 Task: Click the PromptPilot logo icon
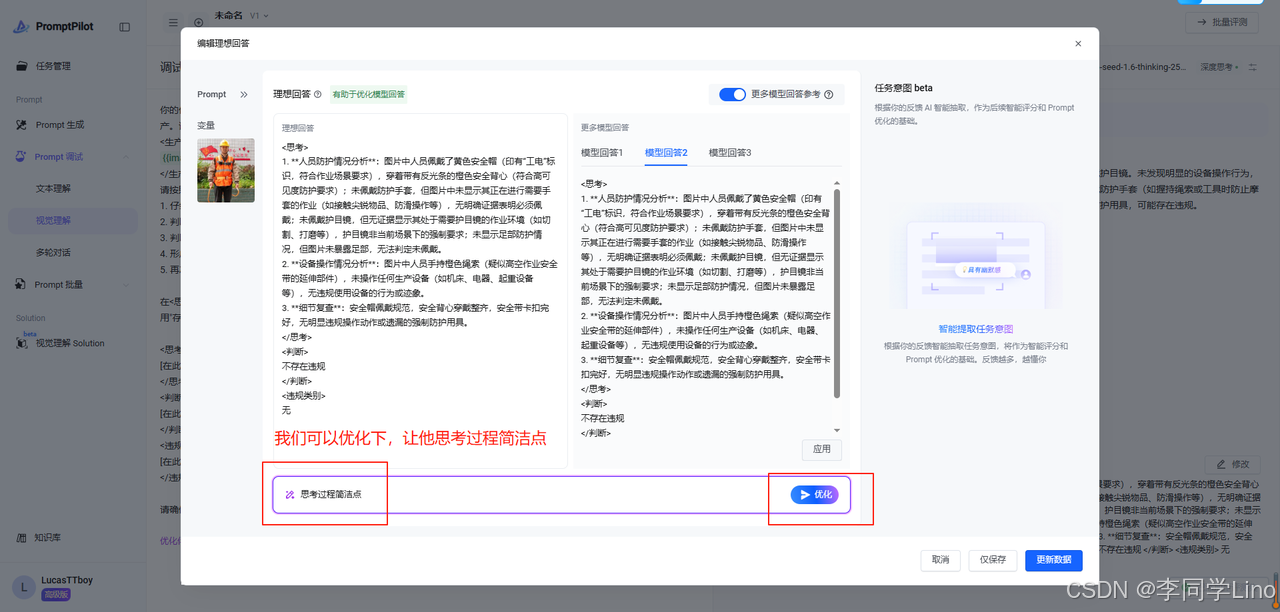tap(21, 27)
